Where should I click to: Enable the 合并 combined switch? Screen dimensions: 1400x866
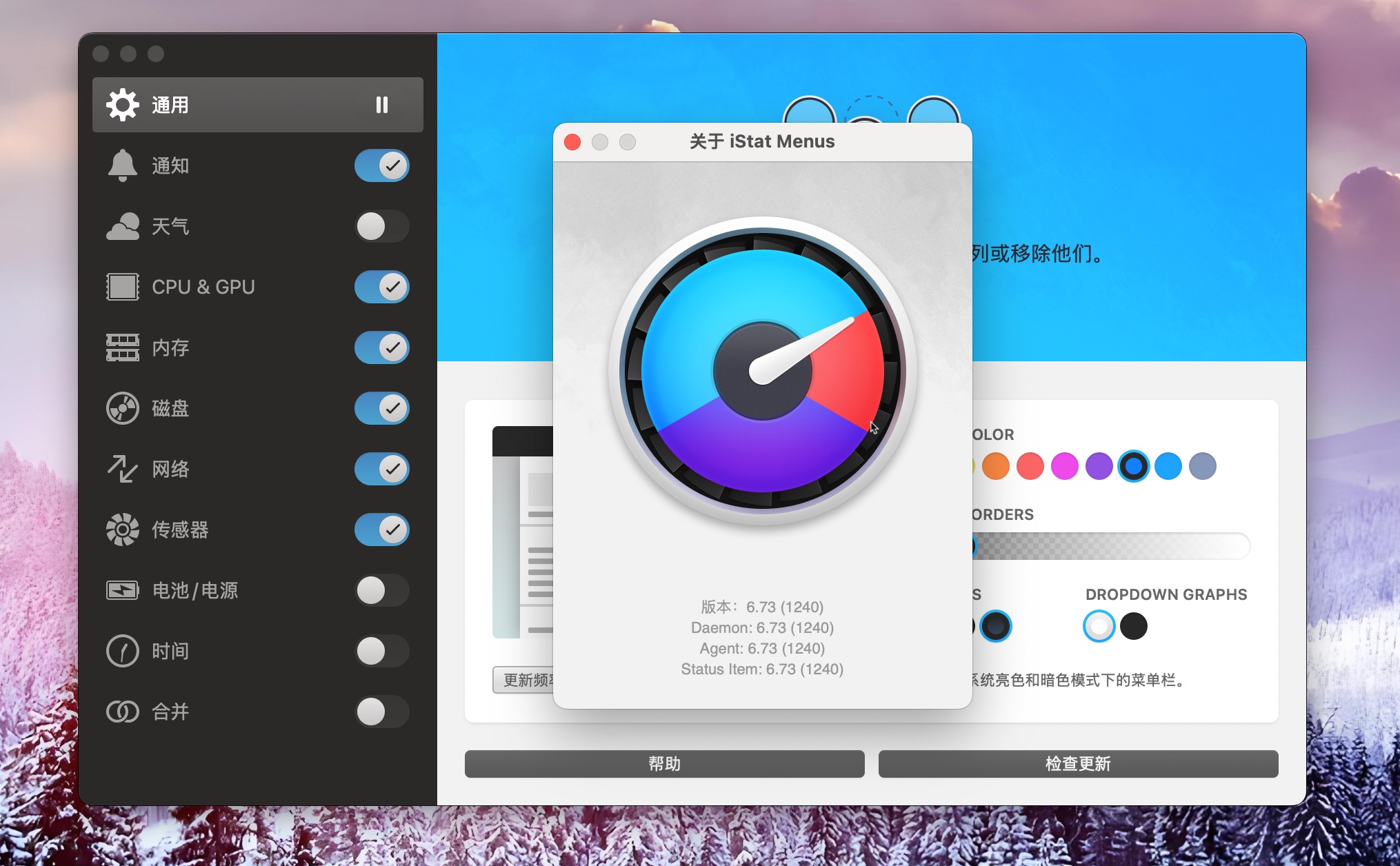point(382,712)
